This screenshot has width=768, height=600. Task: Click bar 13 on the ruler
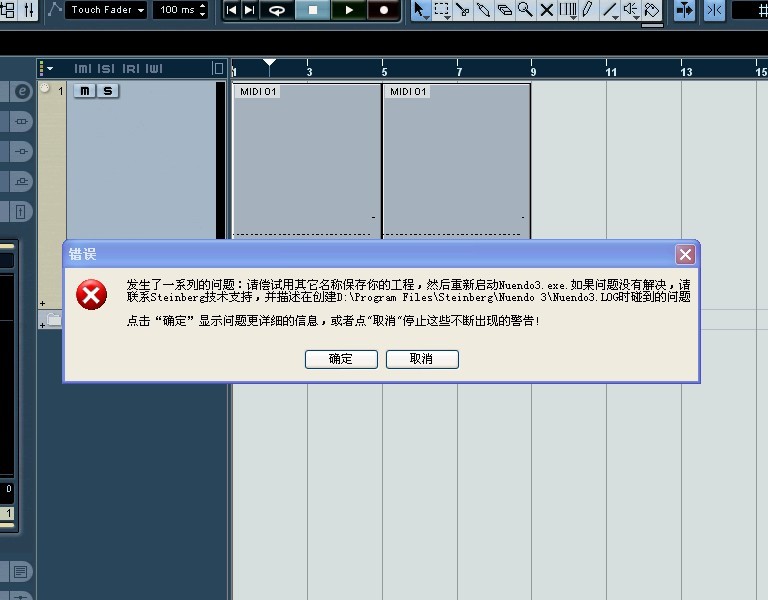pos(685,71)
